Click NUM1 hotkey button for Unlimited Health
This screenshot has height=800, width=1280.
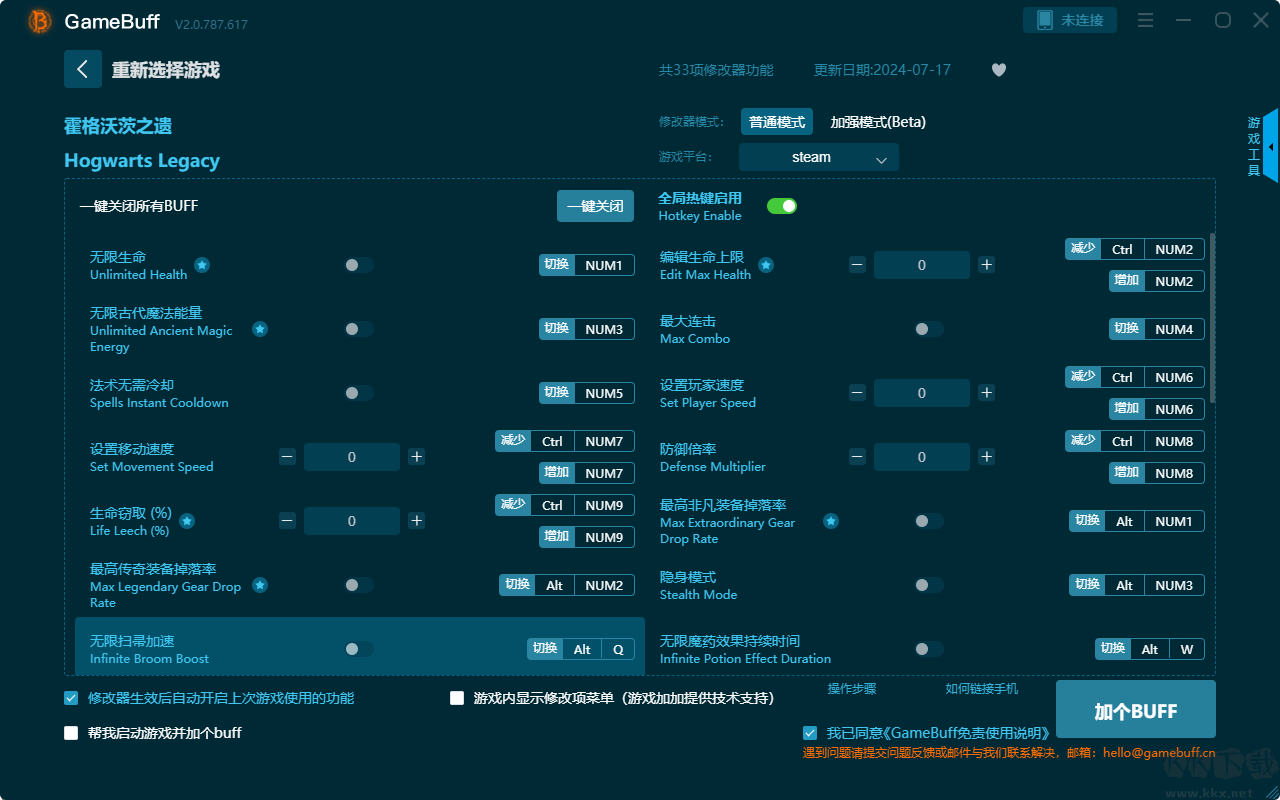click(587, 265)
